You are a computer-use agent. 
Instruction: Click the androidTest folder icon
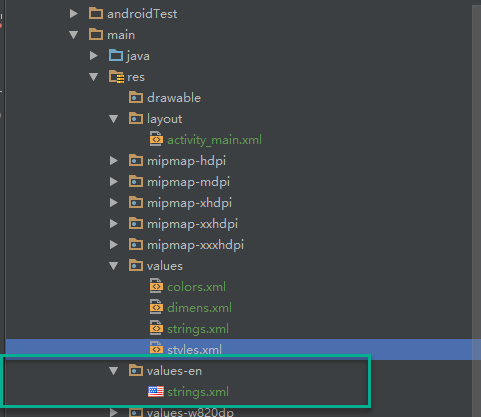[x=96, y=14]
